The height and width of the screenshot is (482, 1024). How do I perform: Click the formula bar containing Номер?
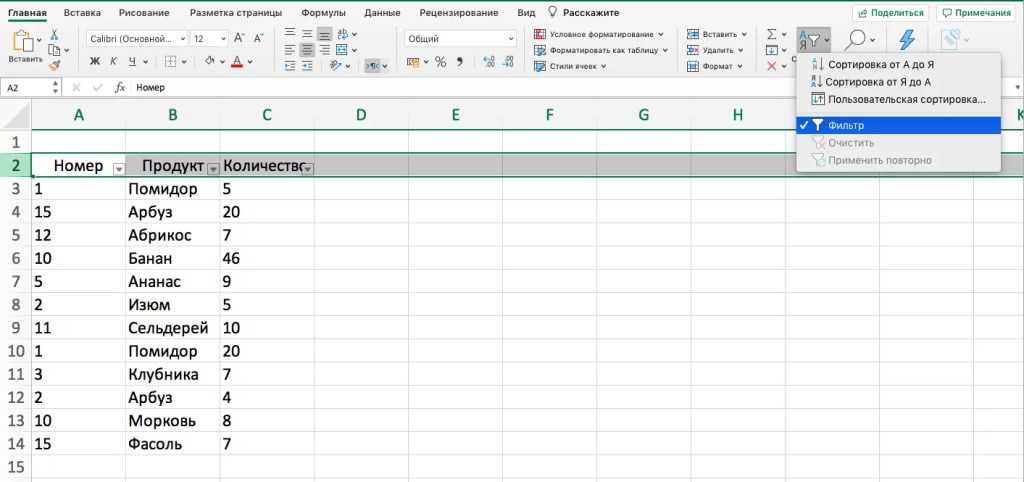pyautogui.click(x=573, y=88)
